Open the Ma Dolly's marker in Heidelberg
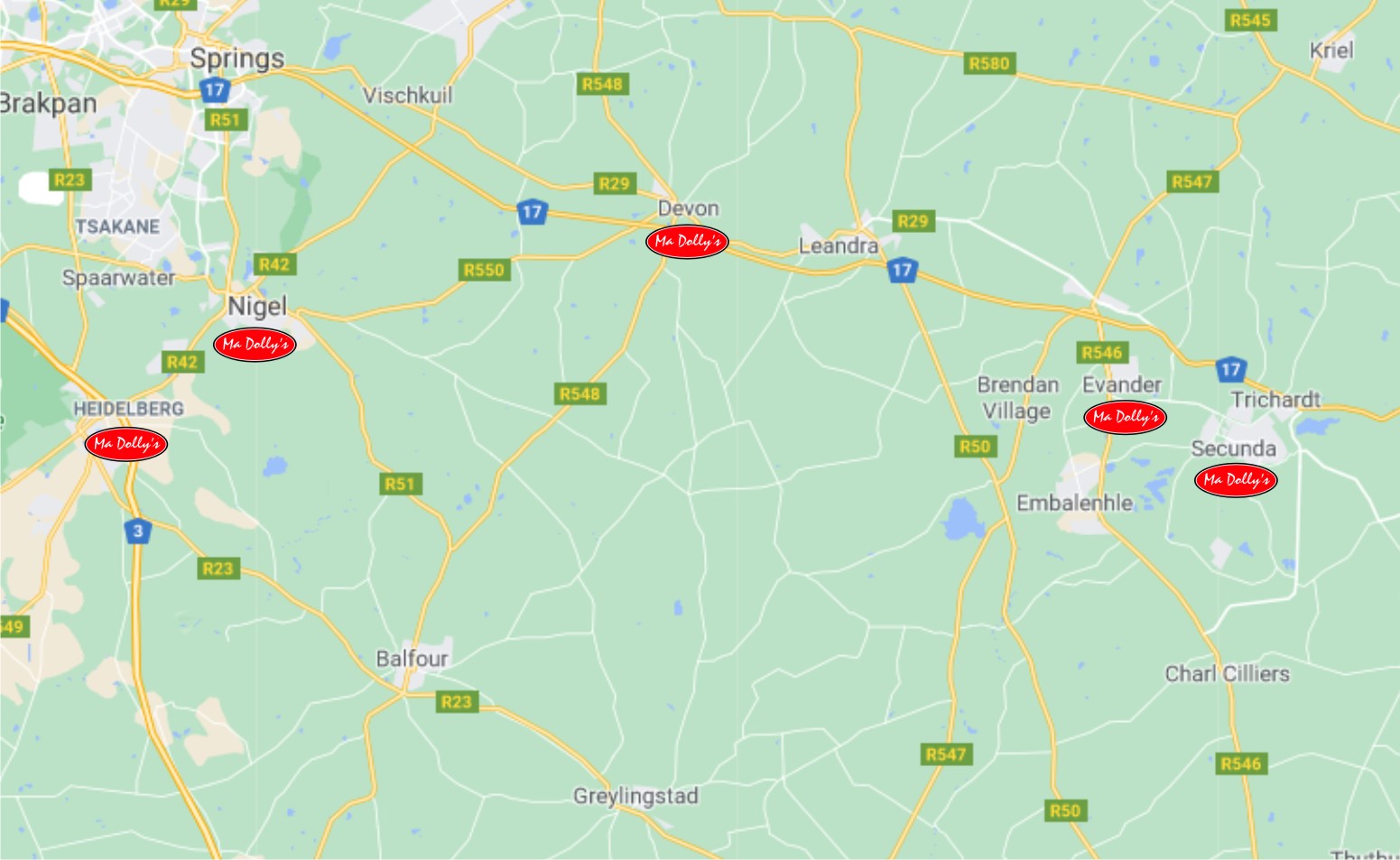This screenshot has height=860, width=1400. 126,443
